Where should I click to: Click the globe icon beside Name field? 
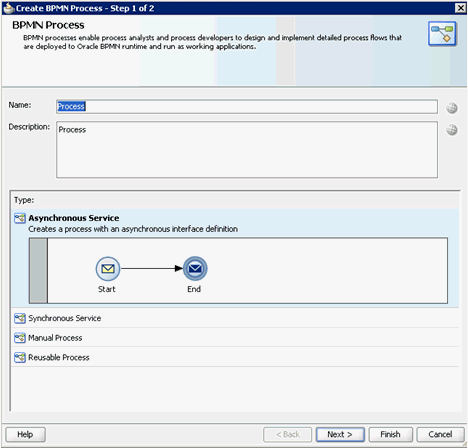[452, 108]
